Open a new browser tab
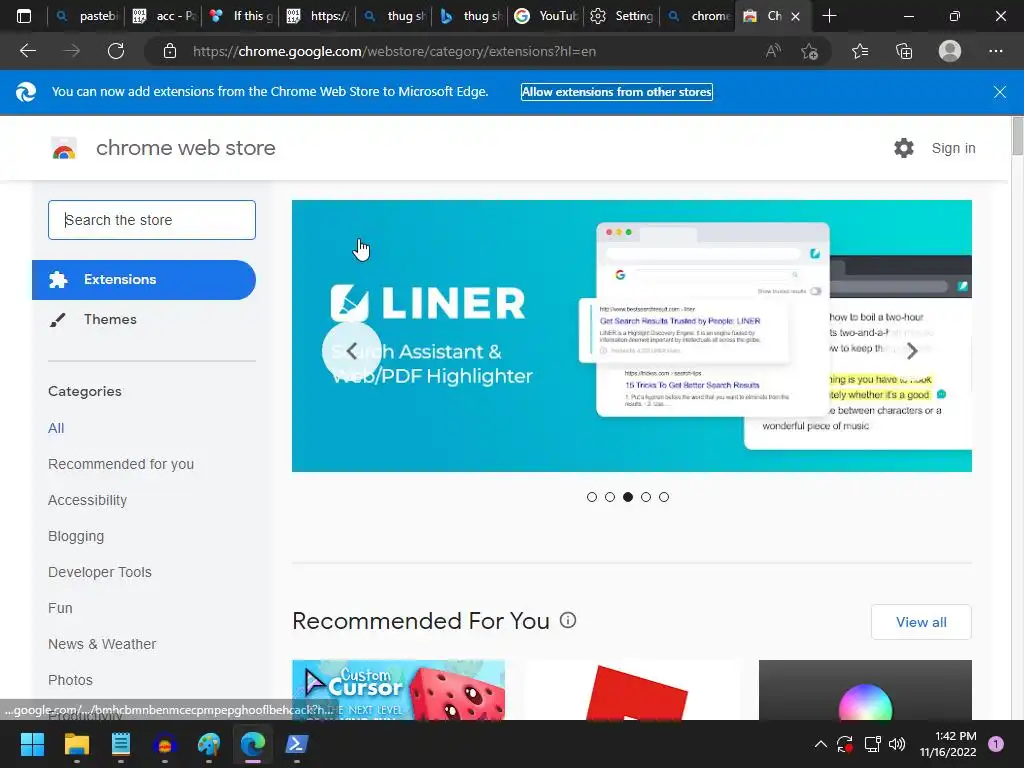The width and height of the screenshot is (1024, 768). coord(829,16)
